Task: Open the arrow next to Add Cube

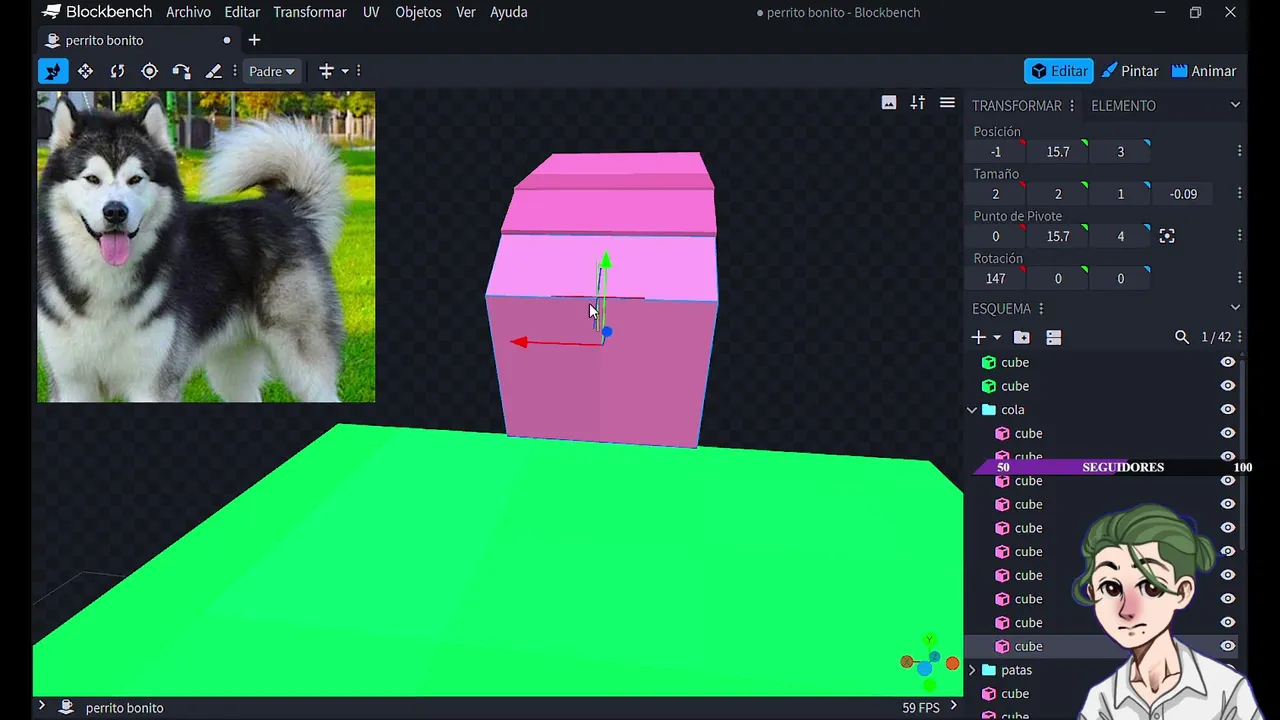Action: pos(997,338)
